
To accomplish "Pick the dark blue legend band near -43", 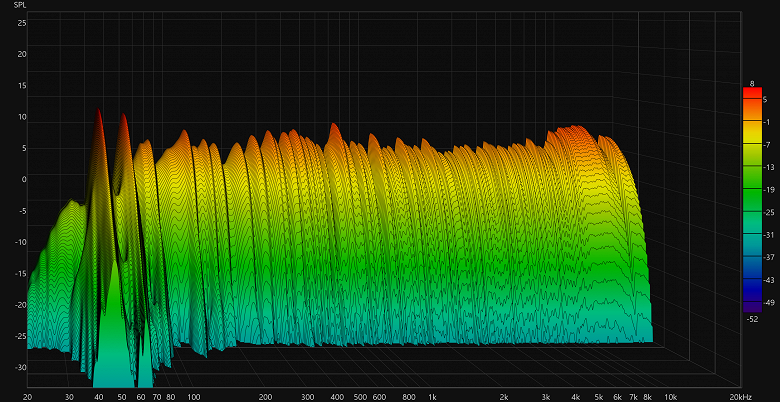I will 752,279.
